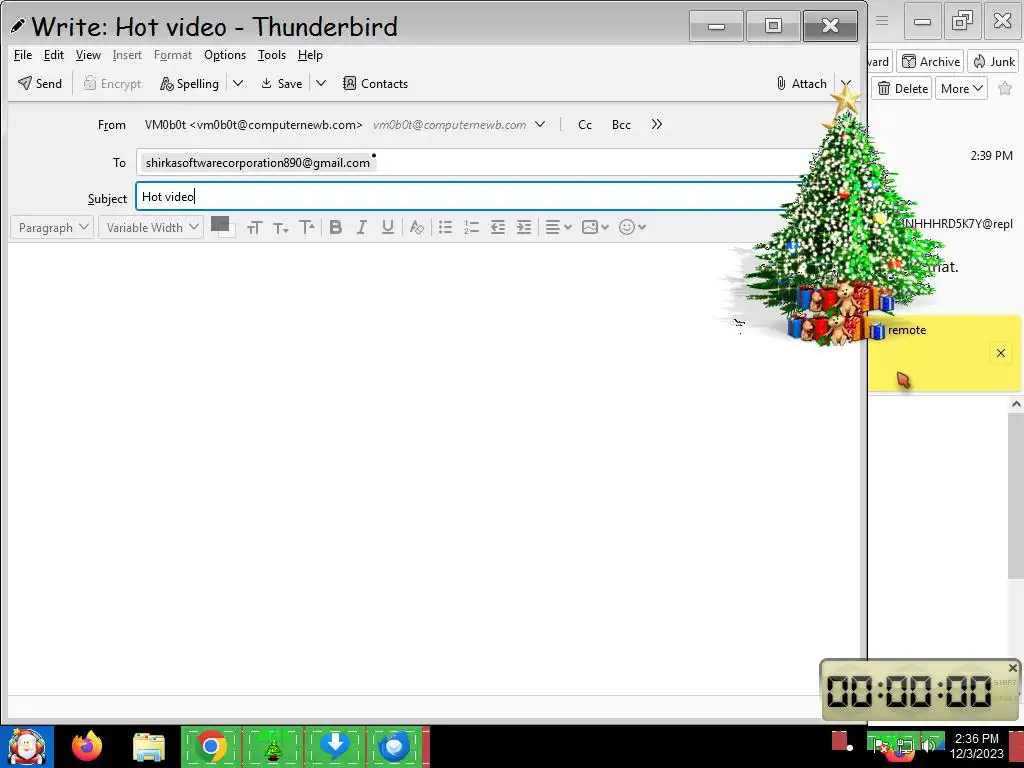The width and height of the screenshot is (1024, 768).
Task: Archive the message in main window
Action: pyautogui.click(x=931, y=61)
